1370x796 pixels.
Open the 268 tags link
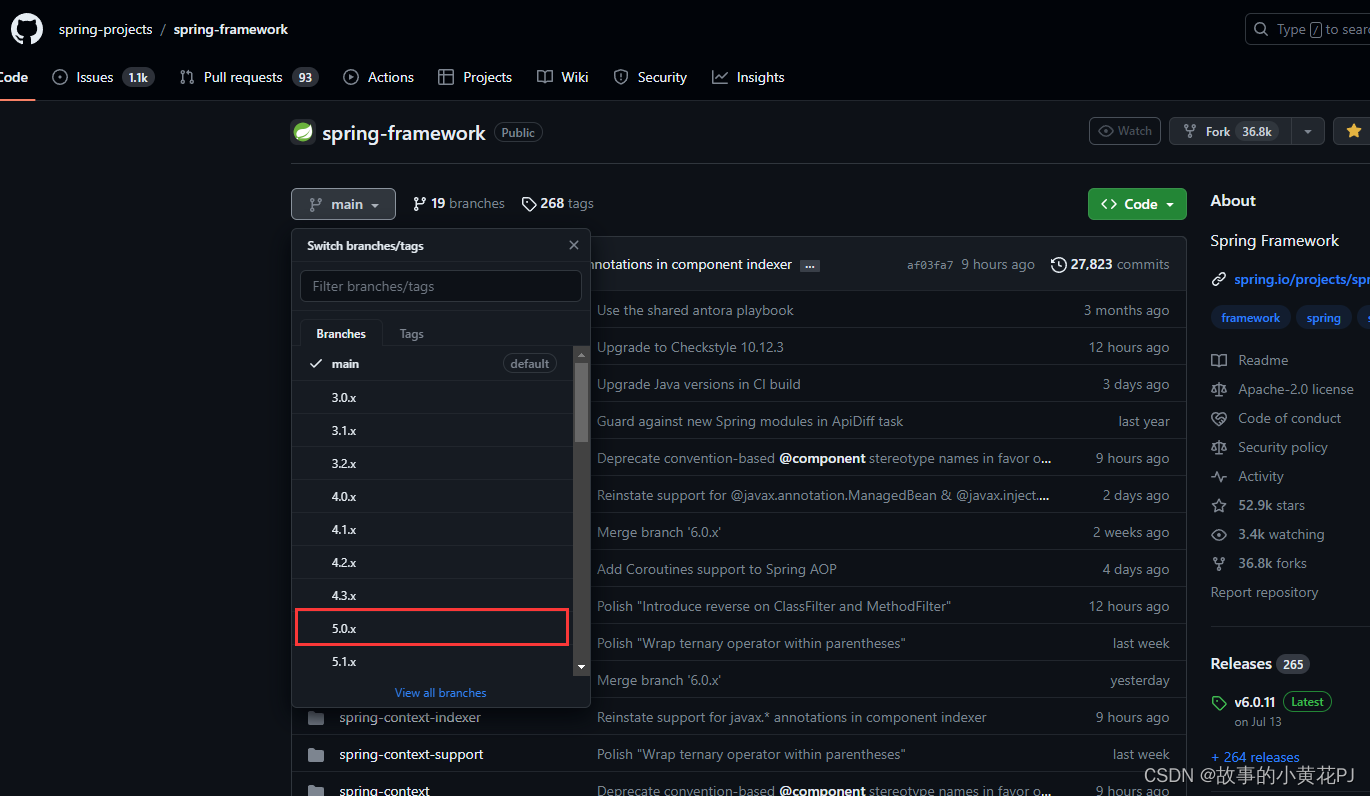[x=558, y=203]
